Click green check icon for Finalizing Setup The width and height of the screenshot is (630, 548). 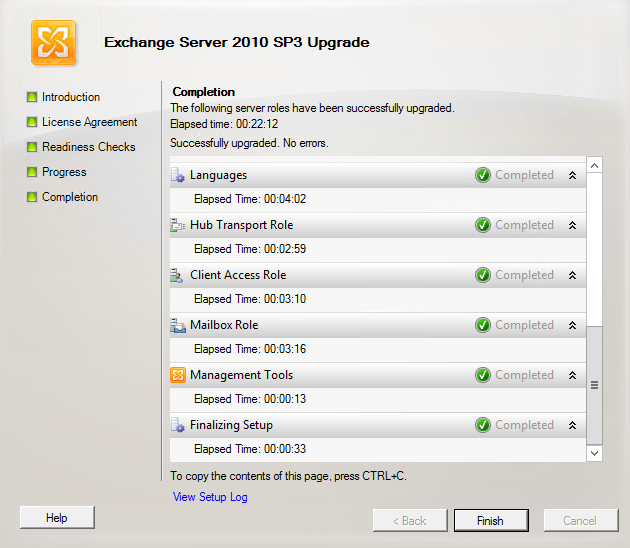pyautogui.click(x=483, y=425)
